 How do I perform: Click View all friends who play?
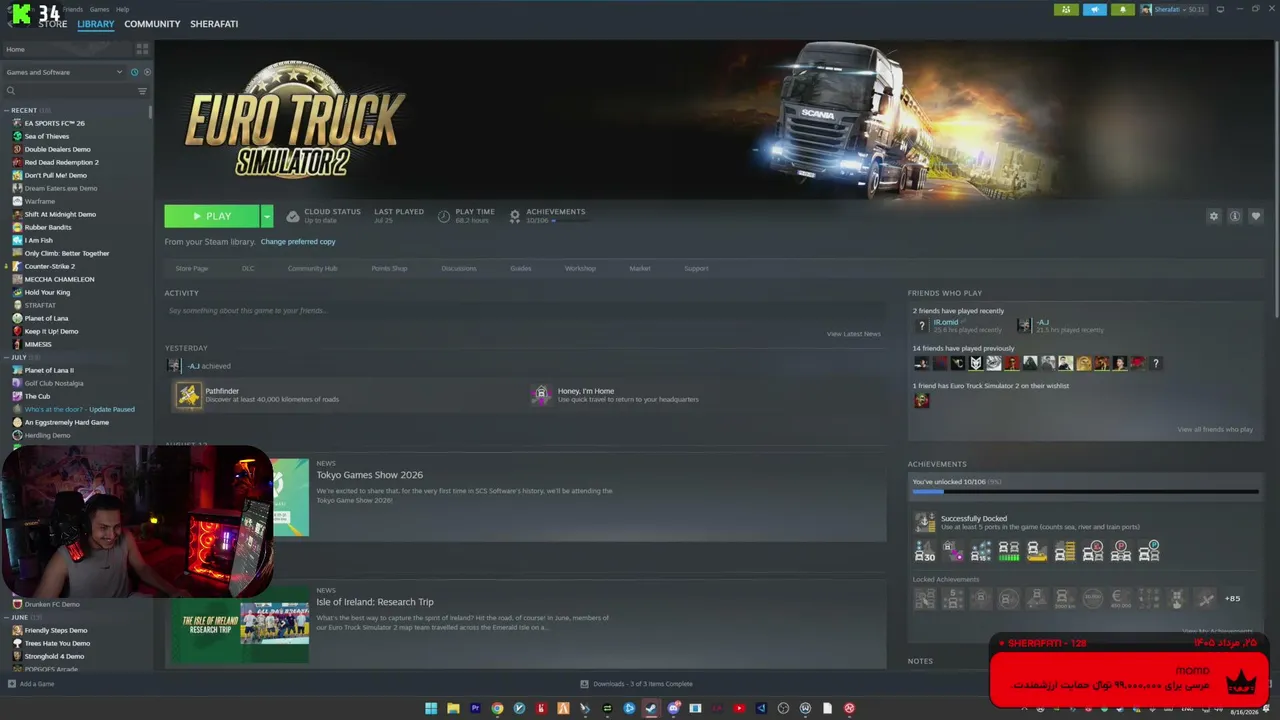pyautogui.click(x=1215, y=430)
